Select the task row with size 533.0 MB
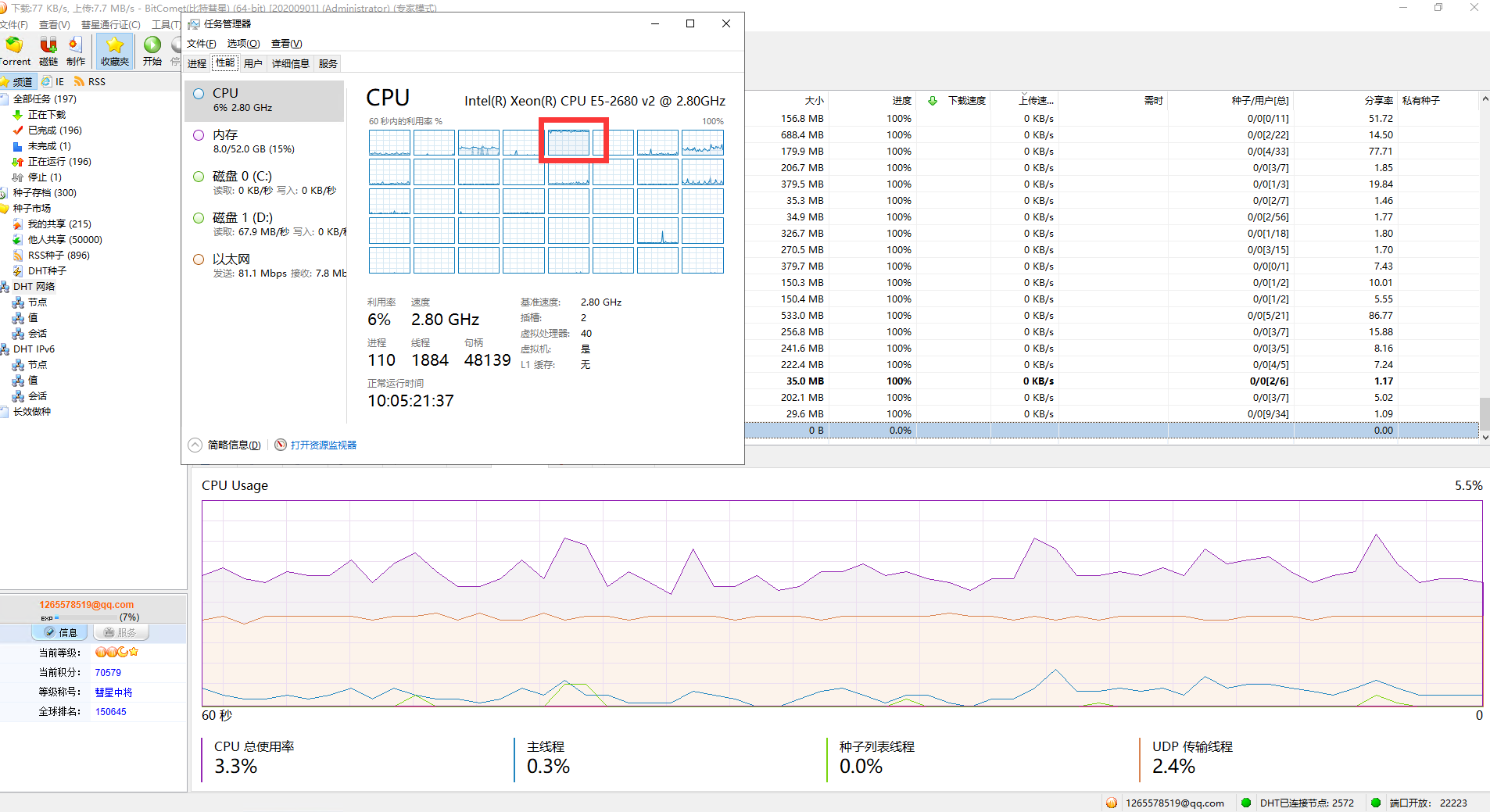 tap(1111, 316)
